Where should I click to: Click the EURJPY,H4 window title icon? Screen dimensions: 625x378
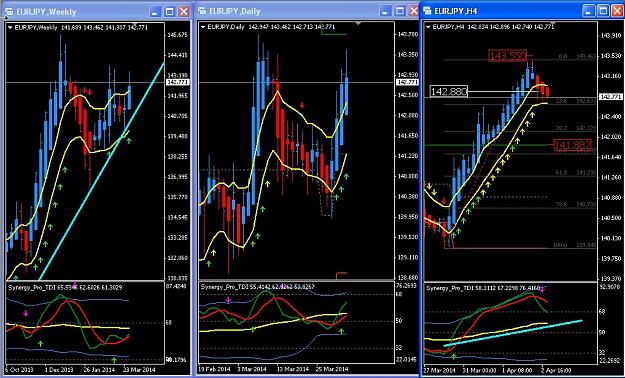click(428, 11)
